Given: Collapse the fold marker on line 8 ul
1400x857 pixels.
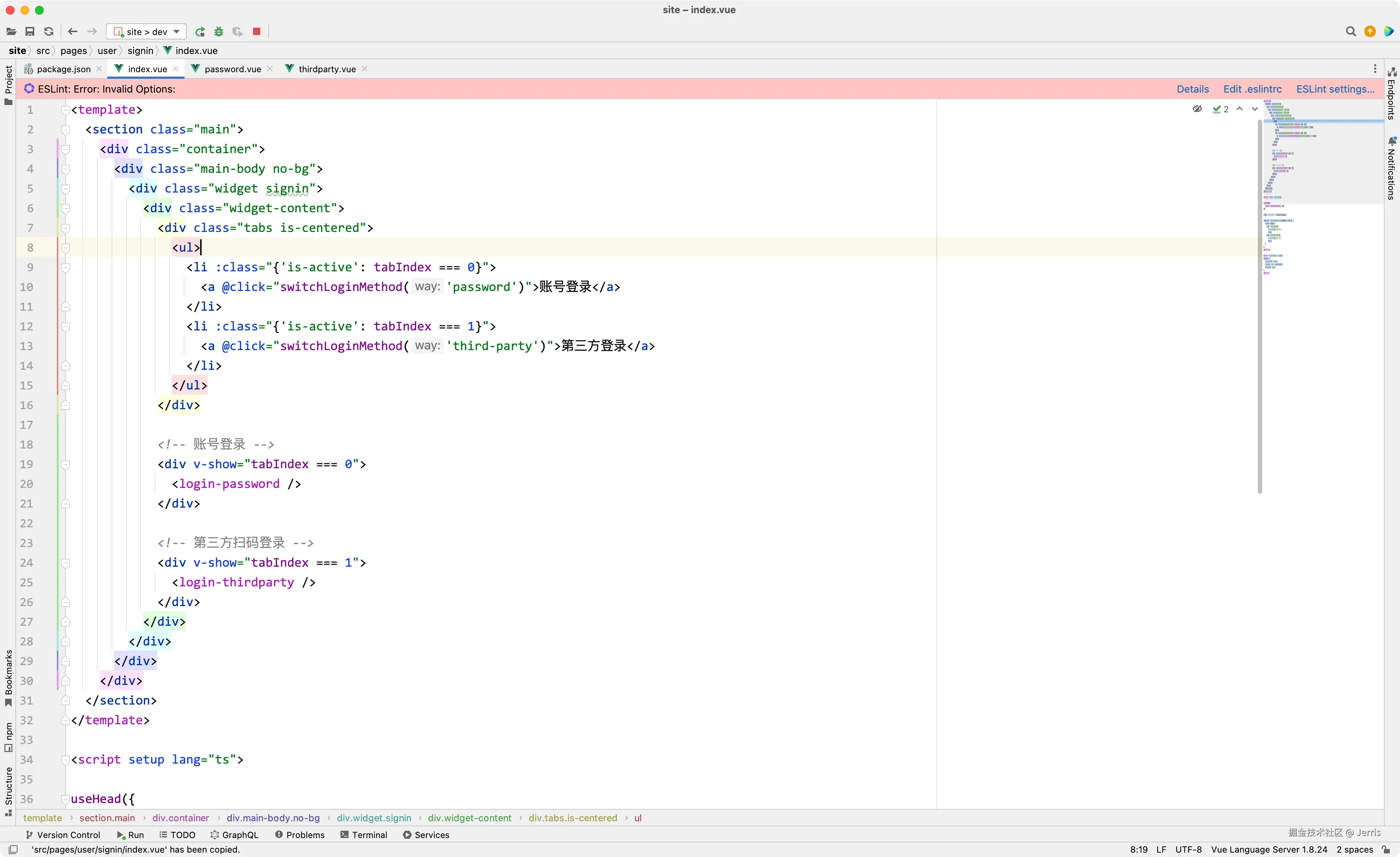Looking at the screenshot, I should point(66,248).
